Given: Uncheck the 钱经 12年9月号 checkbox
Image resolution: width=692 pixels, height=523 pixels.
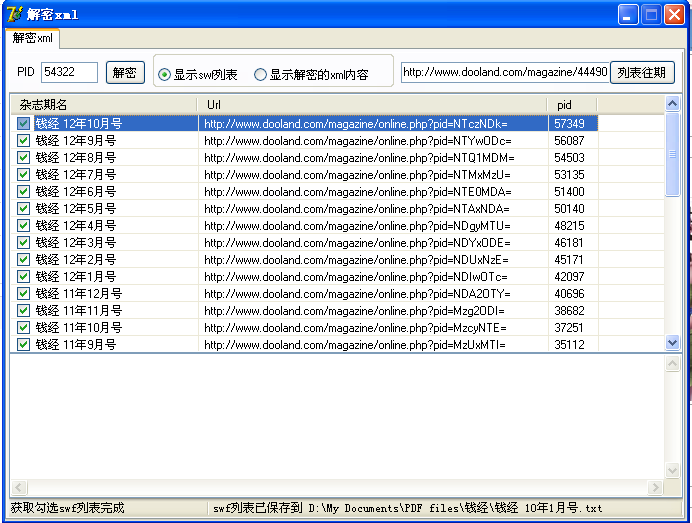Looking at the screenshot, I should 23,141.
